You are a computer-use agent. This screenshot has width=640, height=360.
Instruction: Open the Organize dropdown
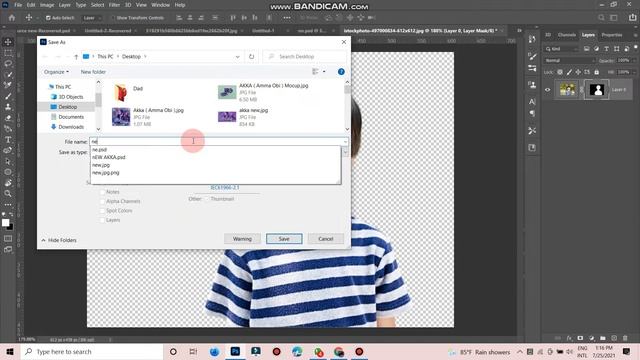point(56,72)
